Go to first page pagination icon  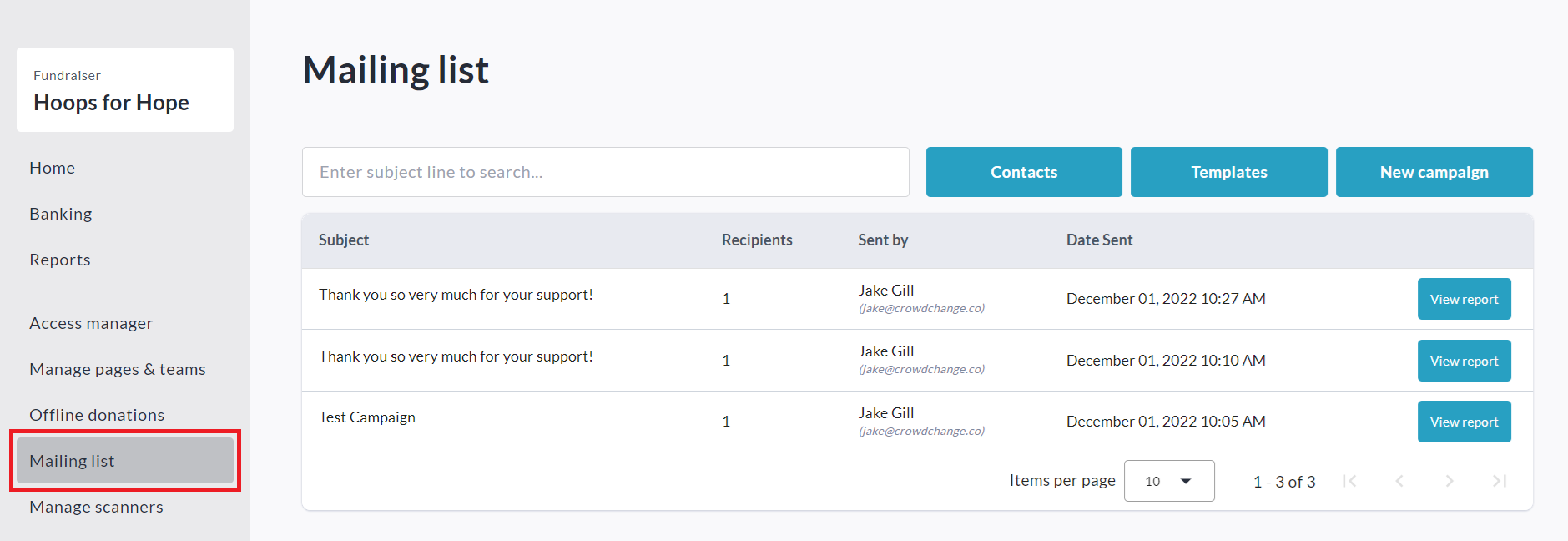(x=1349, y=481)
